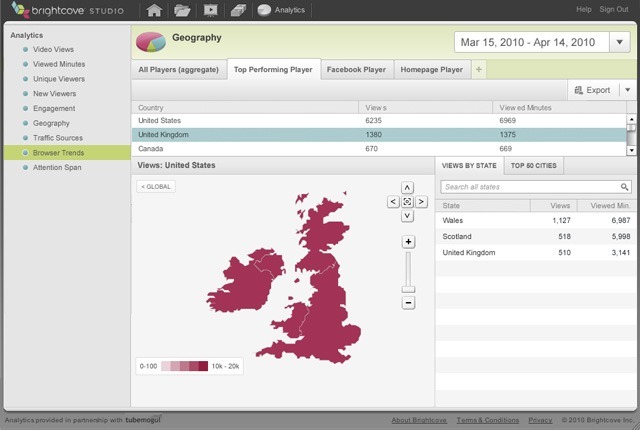Select the Canada country row

click(x=379, y=149)
